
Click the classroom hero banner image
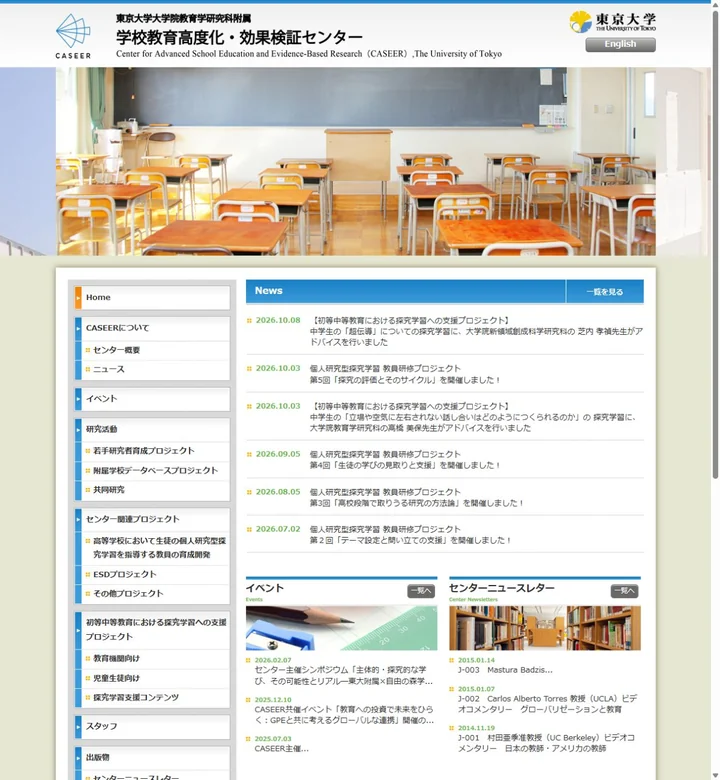point(355,162)
